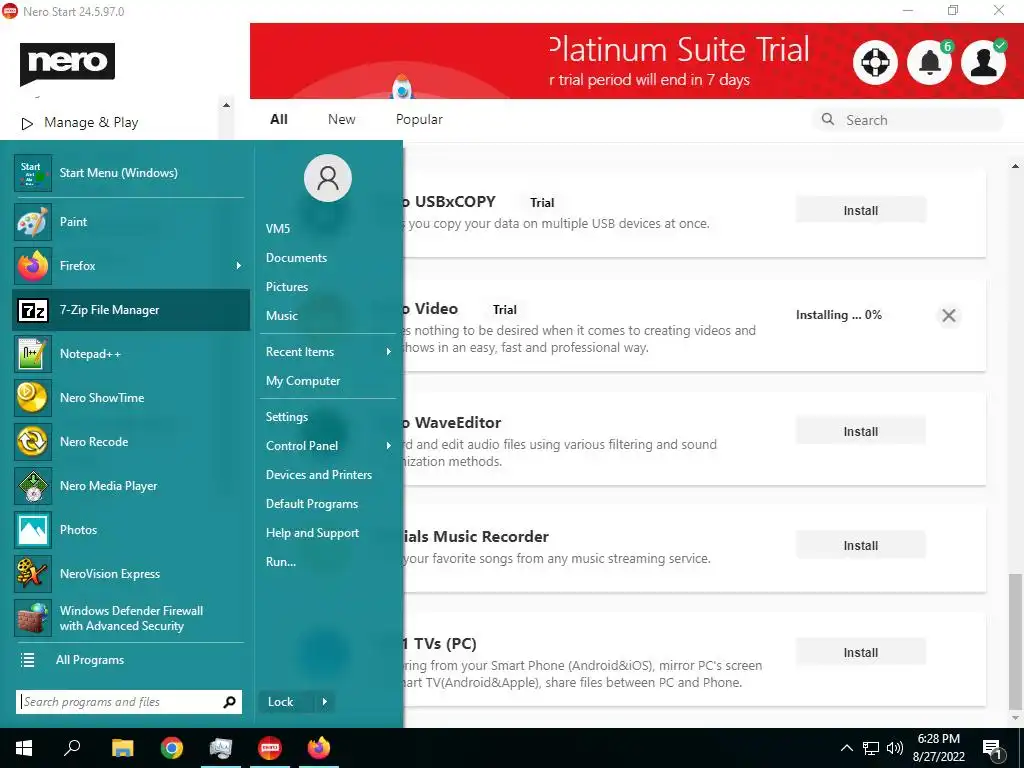The image size is (1024, 768).
Task: Launch Nero Media Player
Action: [x=131, y=486]
